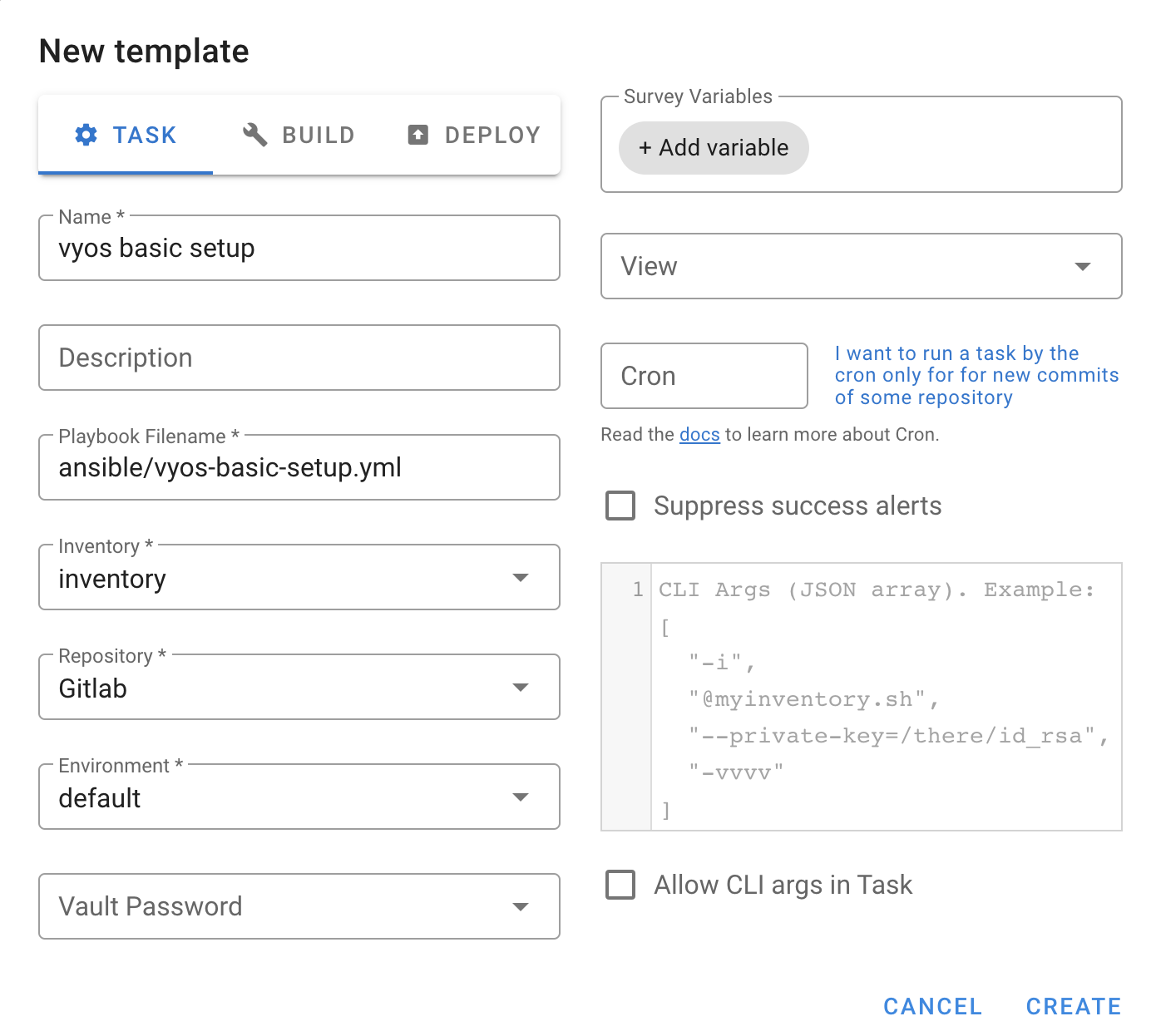Enable Suppress success alerts checkbox
This screenshot has width=1156, height=1036.
(x=620, y=506)
